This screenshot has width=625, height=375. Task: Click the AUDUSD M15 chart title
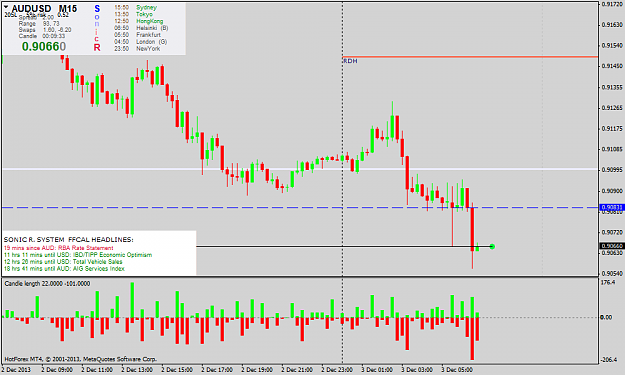point(44,8)
